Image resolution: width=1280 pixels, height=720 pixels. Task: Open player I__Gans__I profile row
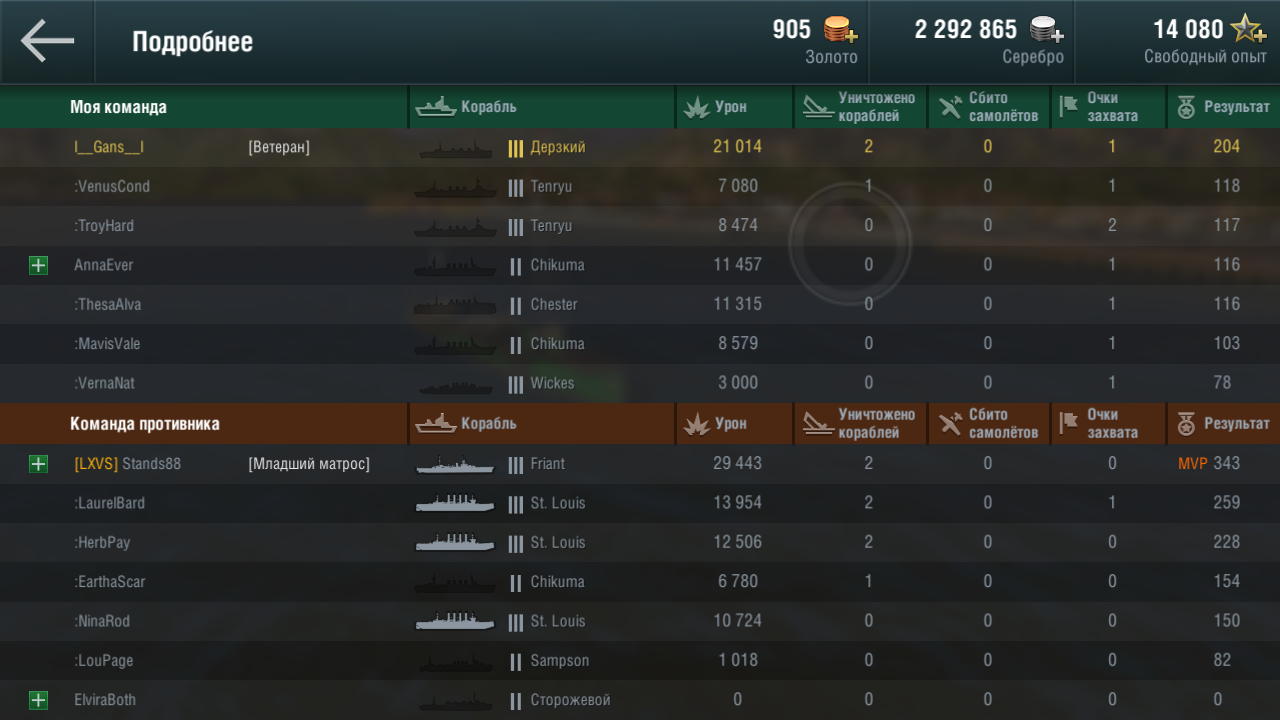tap(640, 147)
